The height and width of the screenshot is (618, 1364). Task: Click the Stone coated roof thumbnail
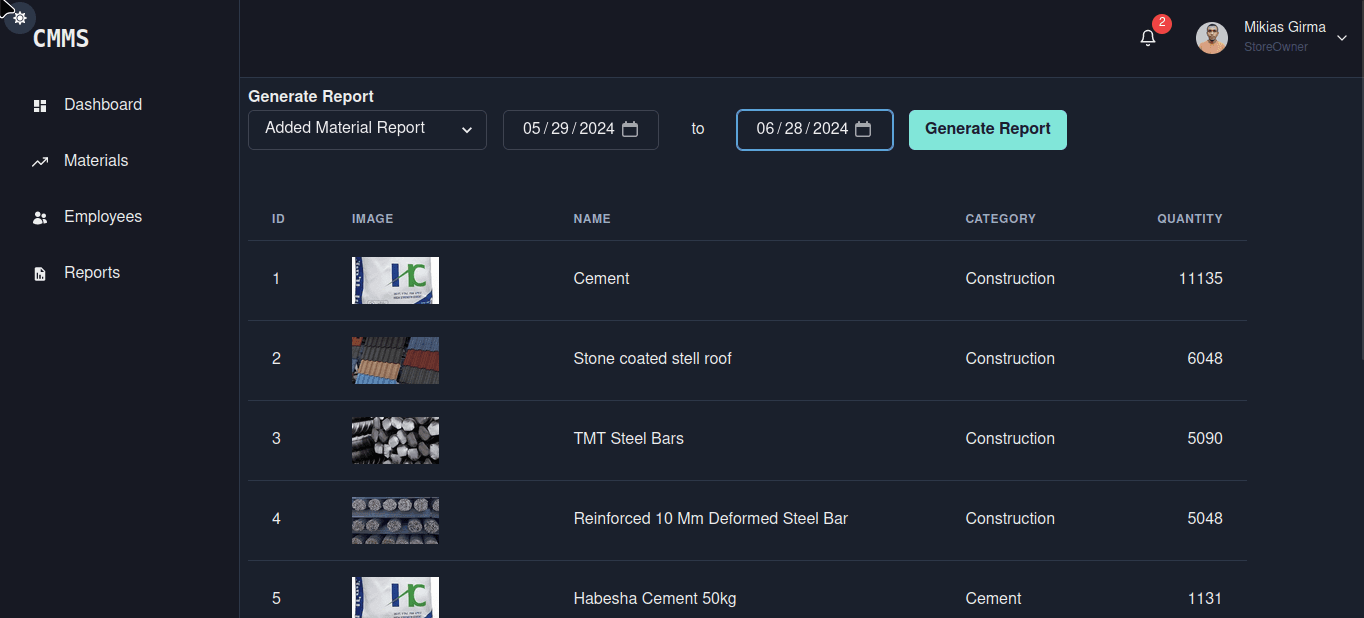(395, 360)
